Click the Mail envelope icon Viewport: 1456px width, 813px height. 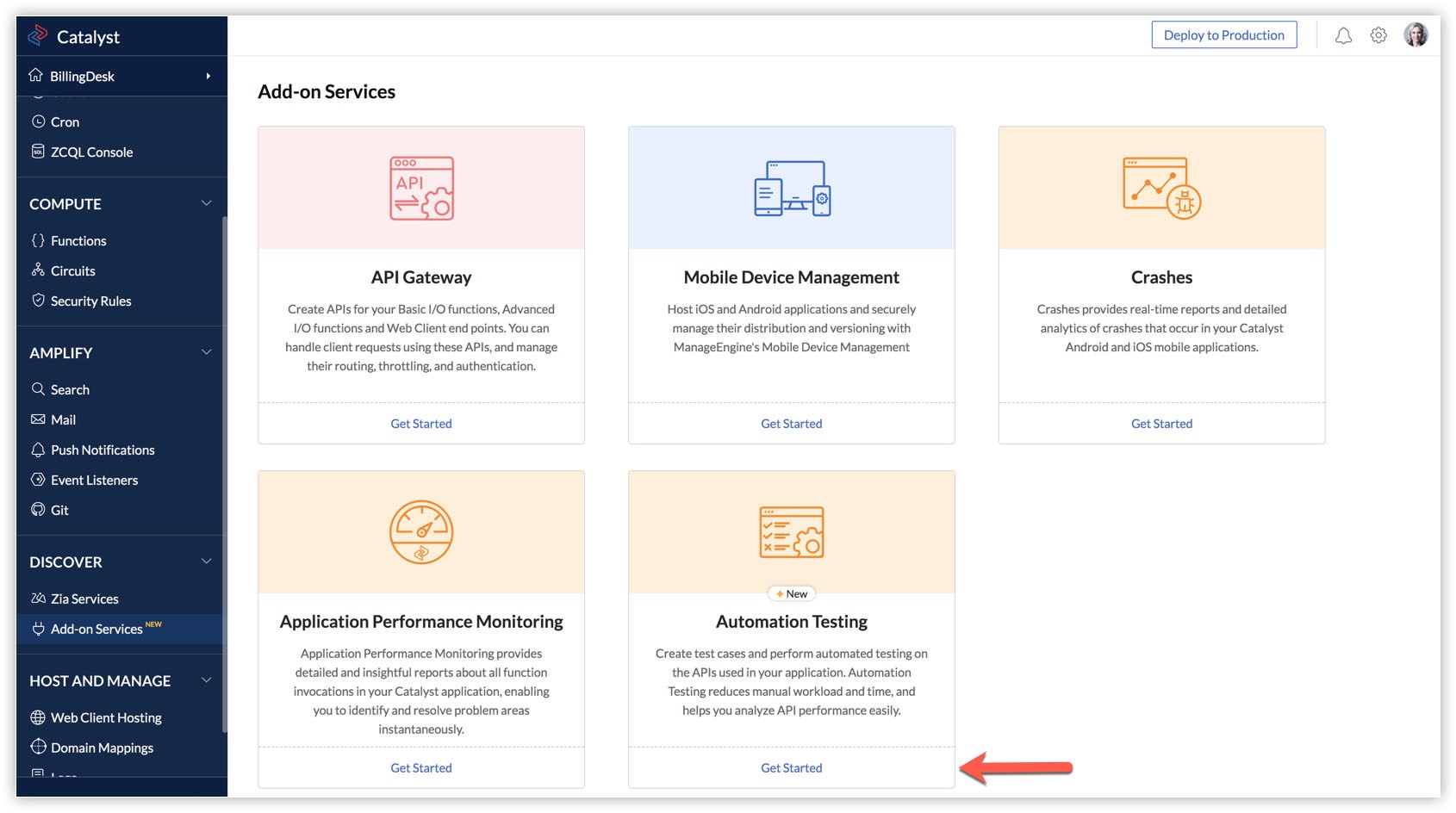pyautogui.click(x=38, y=419)
